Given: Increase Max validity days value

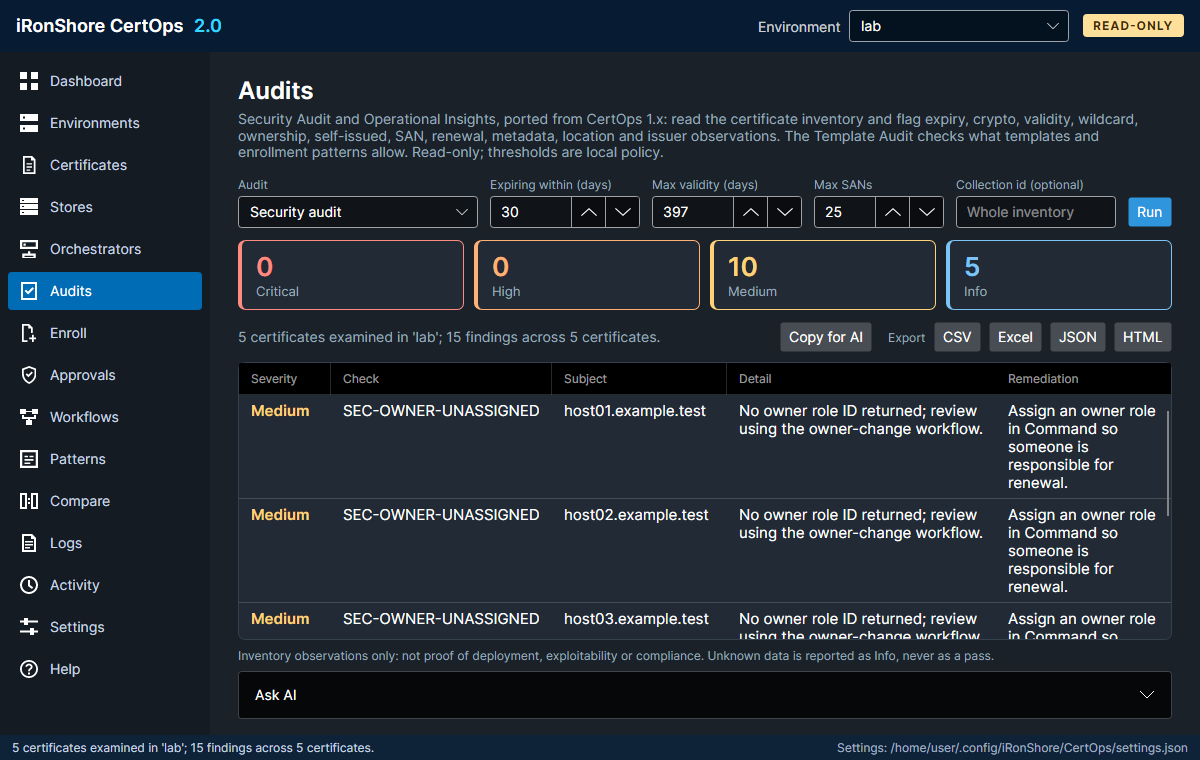Looking at the screenshot, I should click(752, 212).
